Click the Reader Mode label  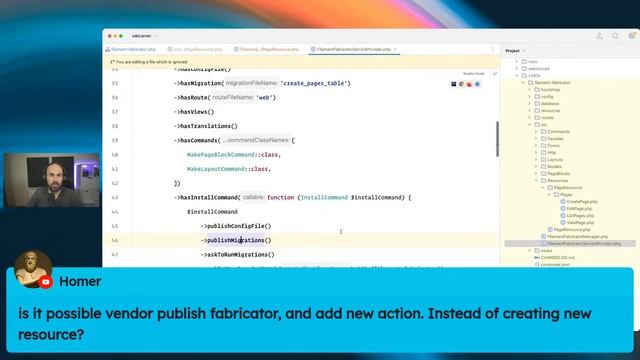(473, 74)
